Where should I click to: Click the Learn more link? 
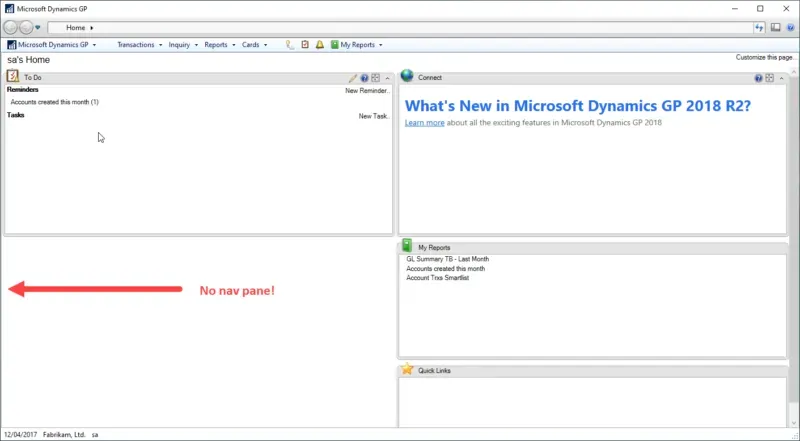pyautogui.click(x=424, y=122)
